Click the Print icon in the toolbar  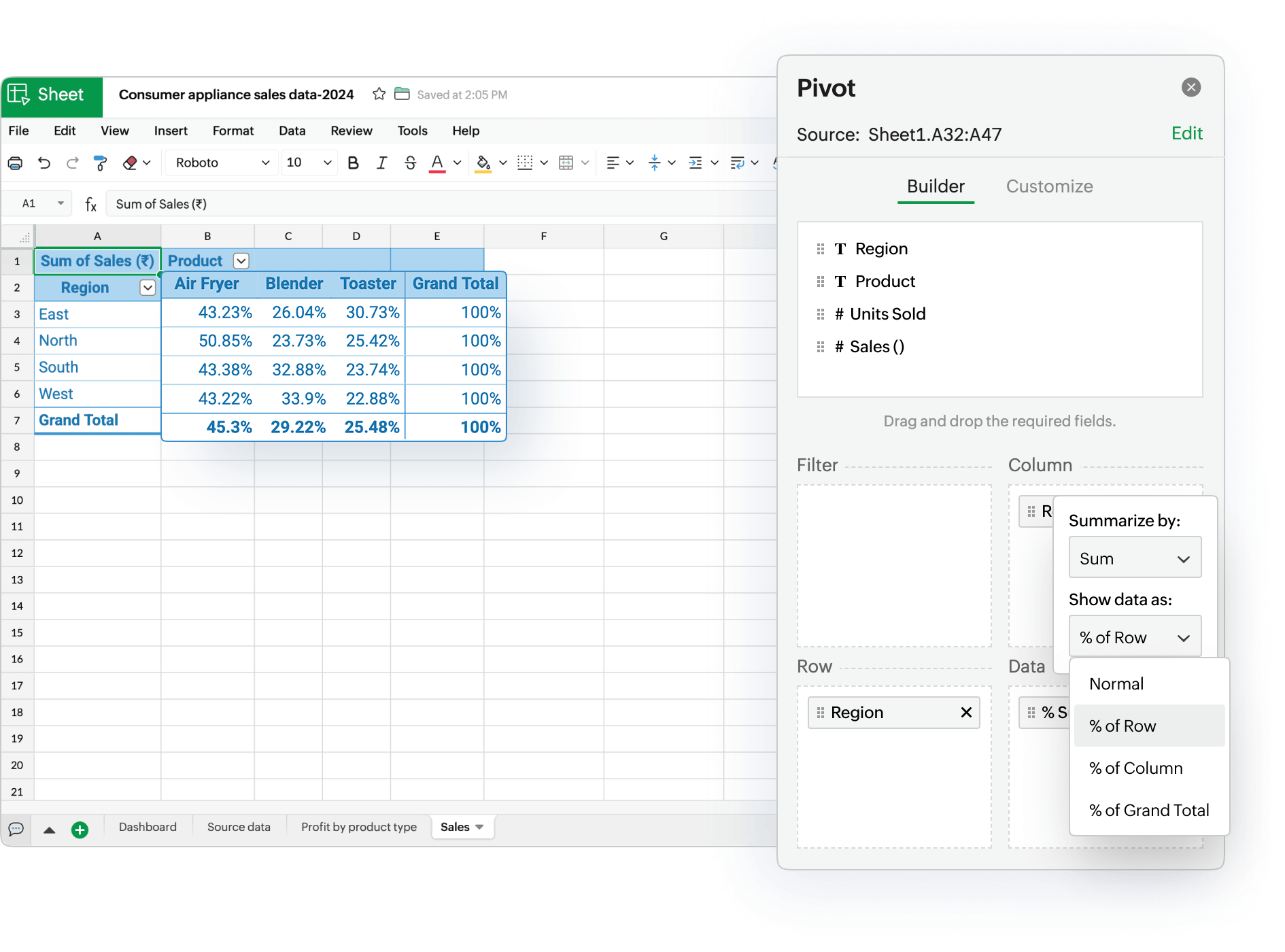click(15, 163)
